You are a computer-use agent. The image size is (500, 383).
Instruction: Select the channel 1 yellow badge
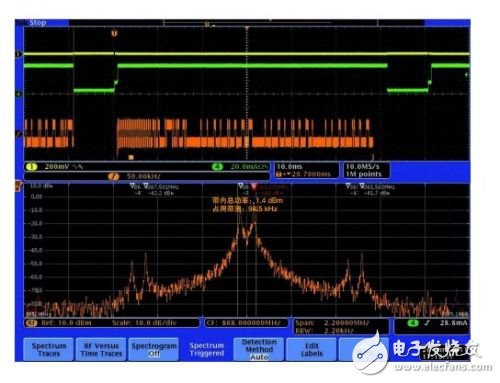(32, 167)
